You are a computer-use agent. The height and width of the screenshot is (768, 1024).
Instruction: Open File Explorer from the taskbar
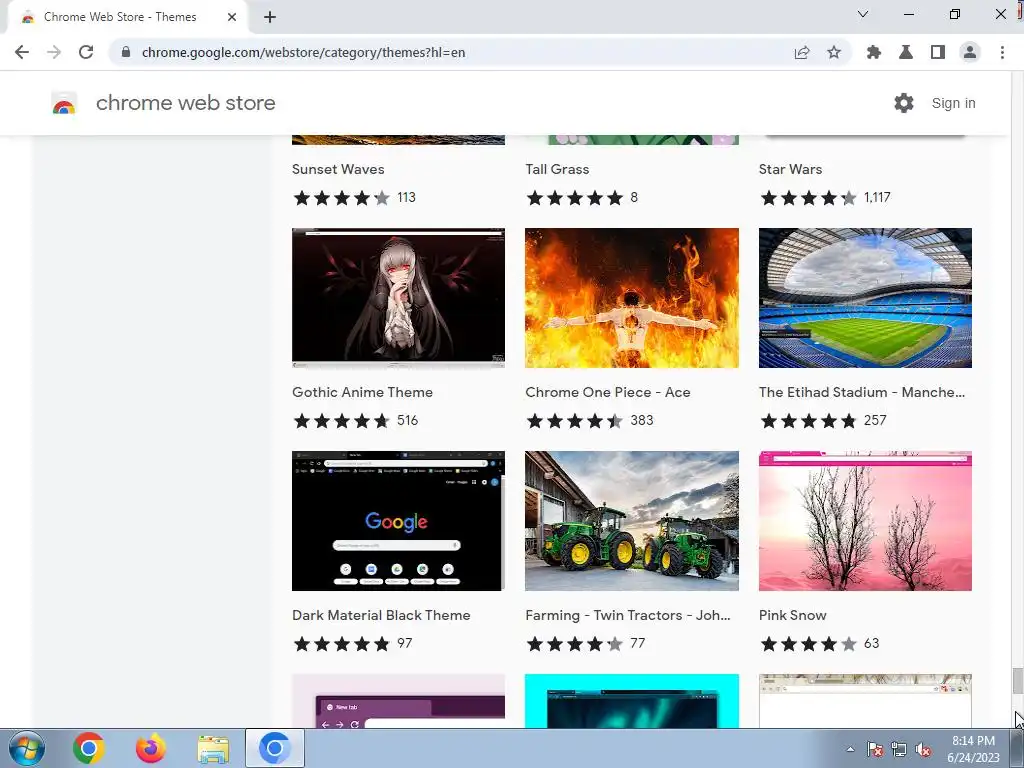(213, 748)
